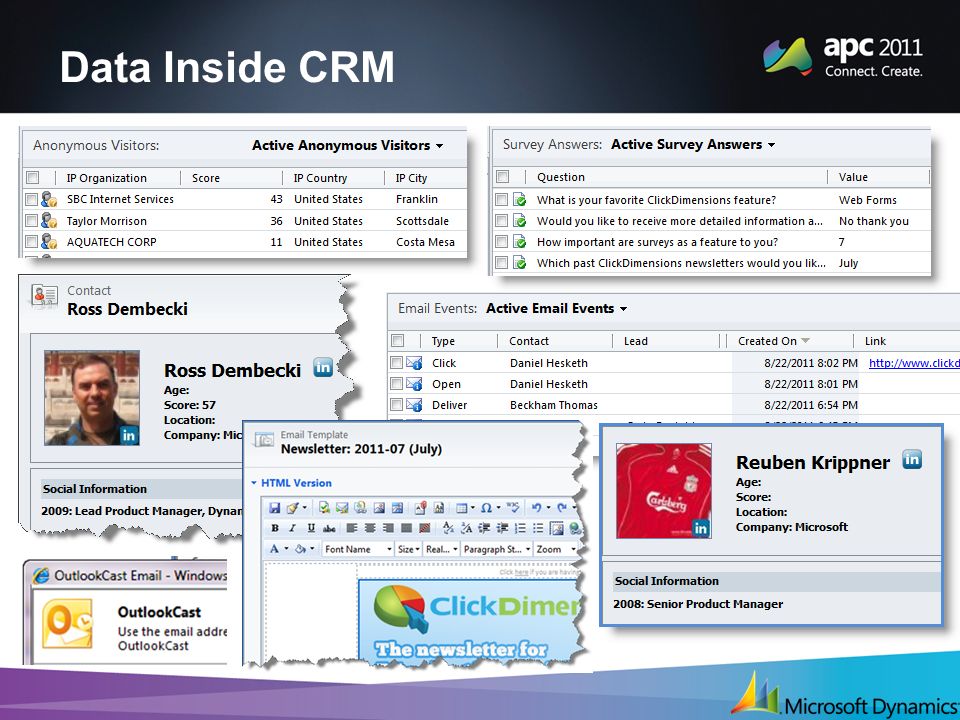Check the SBC Internet Services row checkbox
The image size is (960, 720).
tap(31, 199)
